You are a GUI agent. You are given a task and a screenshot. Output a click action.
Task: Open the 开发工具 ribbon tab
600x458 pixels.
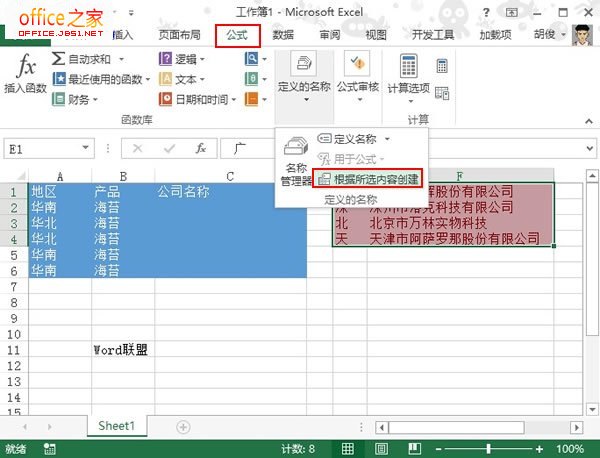pyautogui.click(x=433, y=35)
